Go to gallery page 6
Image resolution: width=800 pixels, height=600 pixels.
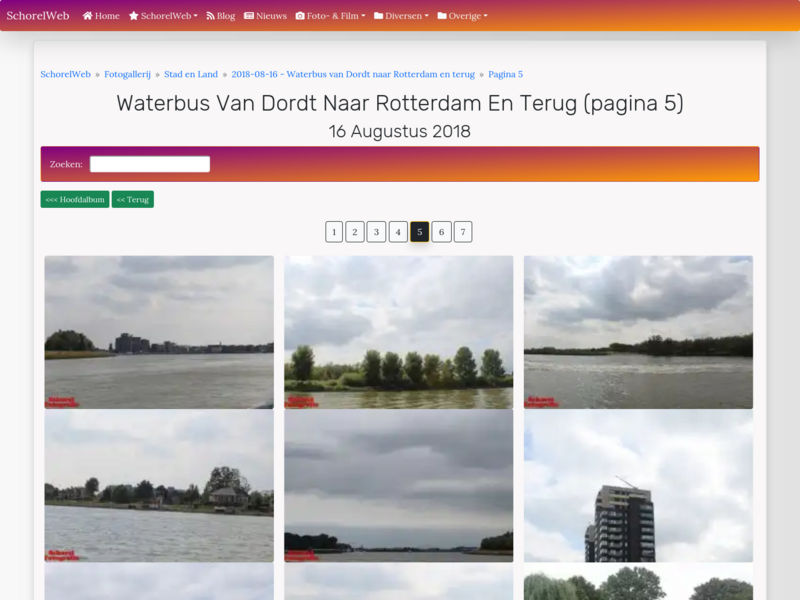[x=441, y=232]
